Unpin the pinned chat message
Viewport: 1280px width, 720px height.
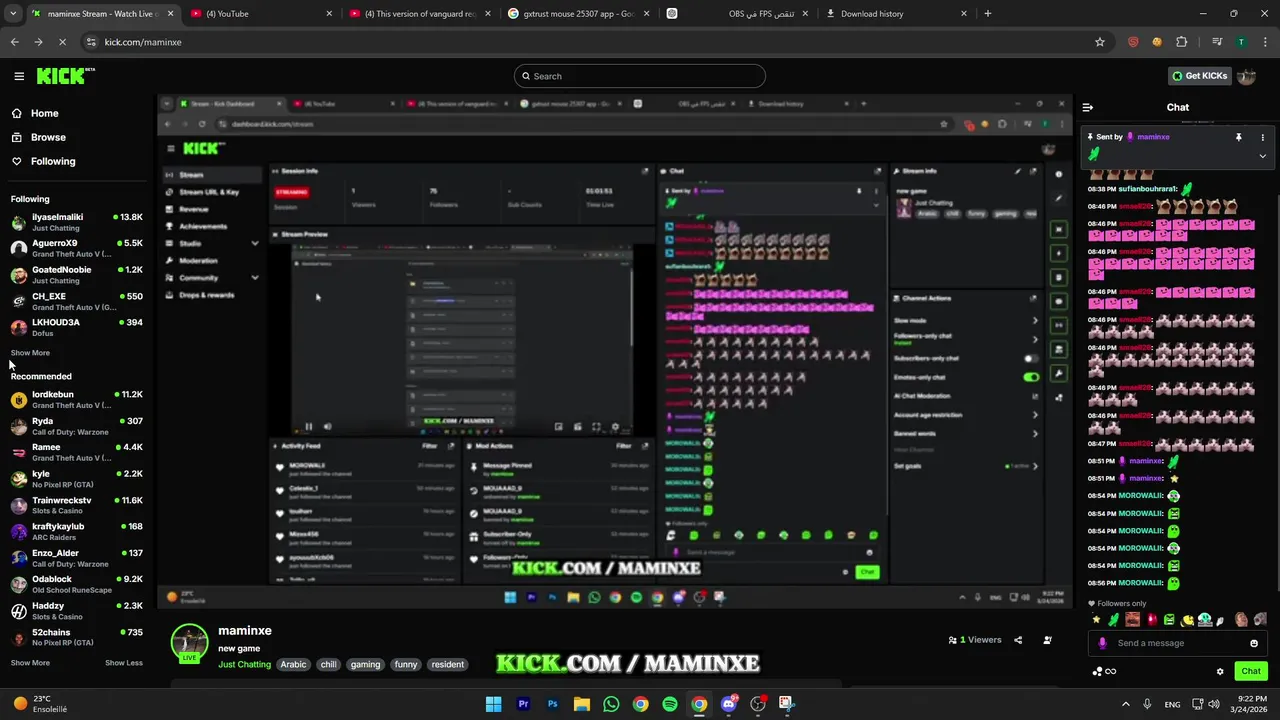pyautogui.click(x=1238, y=137)
